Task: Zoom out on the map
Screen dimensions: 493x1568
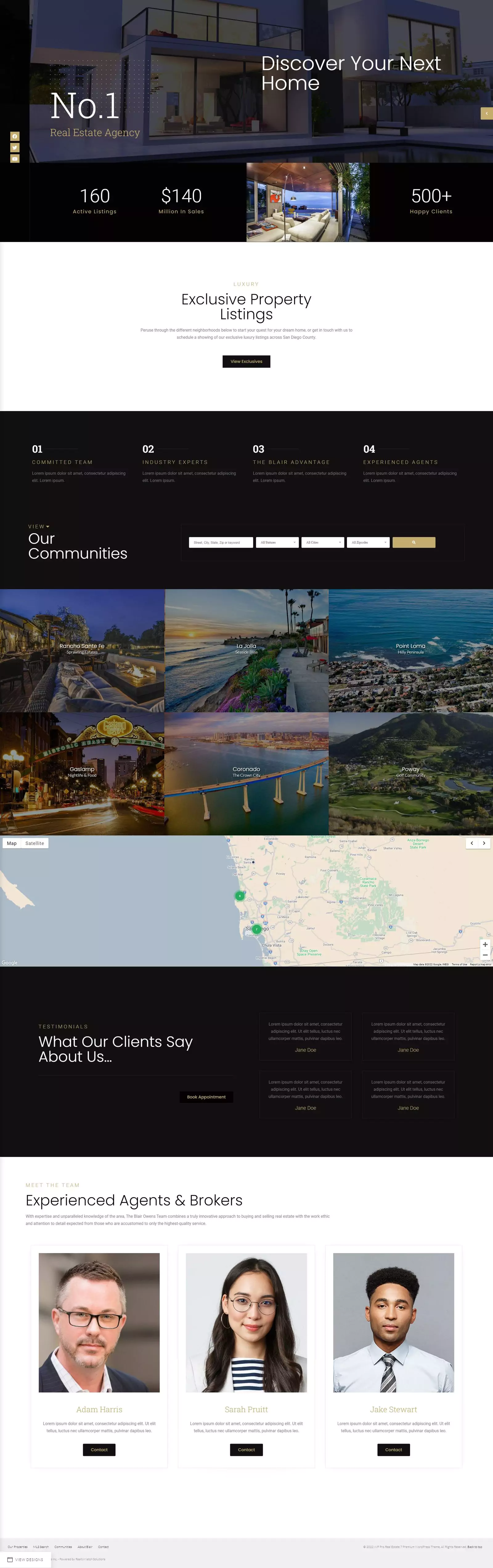Action: 485,955
